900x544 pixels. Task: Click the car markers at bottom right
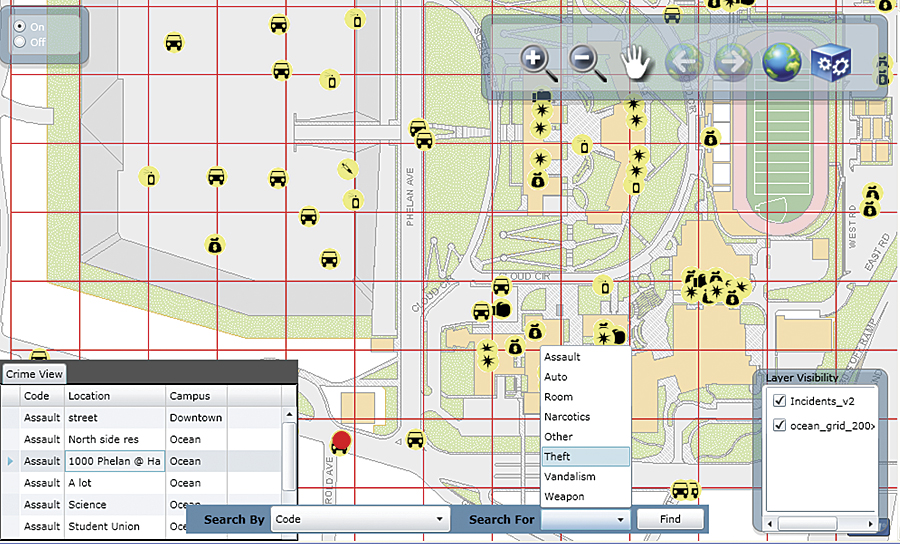click(x=685, y=491)
